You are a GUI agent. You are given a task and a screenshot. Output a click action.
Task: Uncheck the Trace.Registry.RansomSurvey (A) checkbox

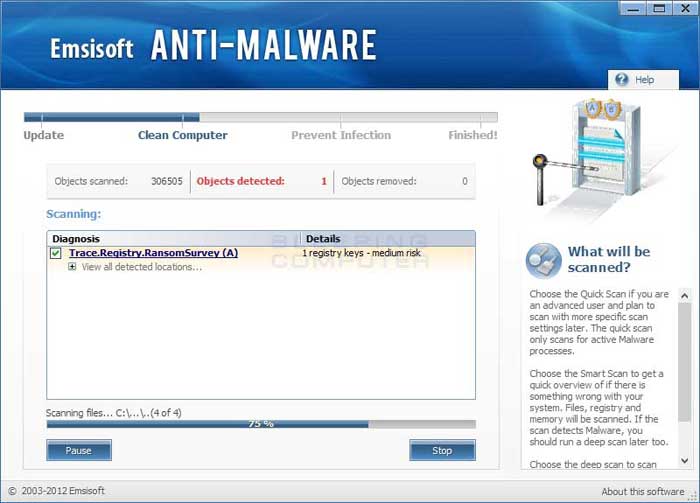pyautogui.click(x=56, y=253)
